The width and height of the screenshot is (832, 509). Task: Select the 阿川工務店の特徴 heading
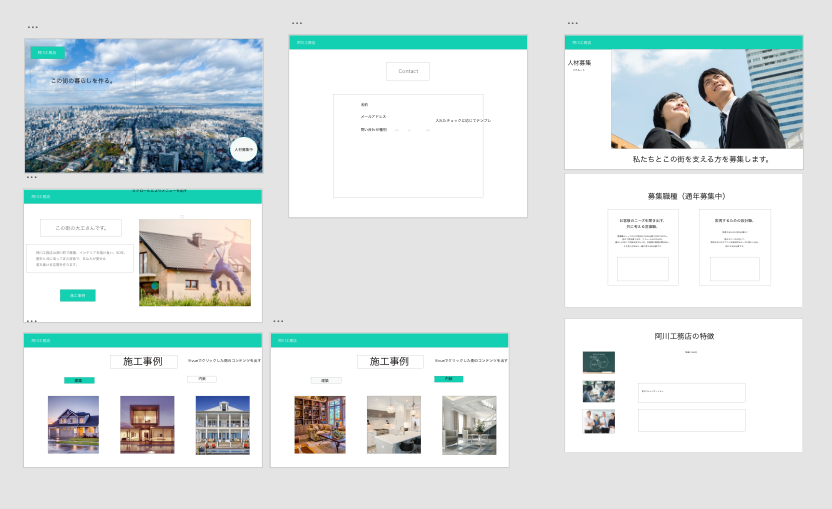pyautogui.click(x=684, y=337)
